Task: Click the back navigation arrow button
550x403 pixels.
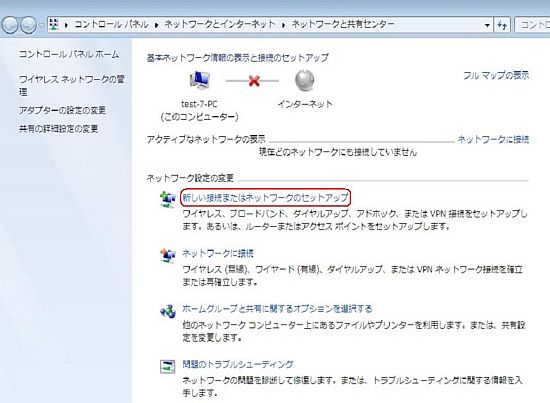Action: [x=10, y=25]
